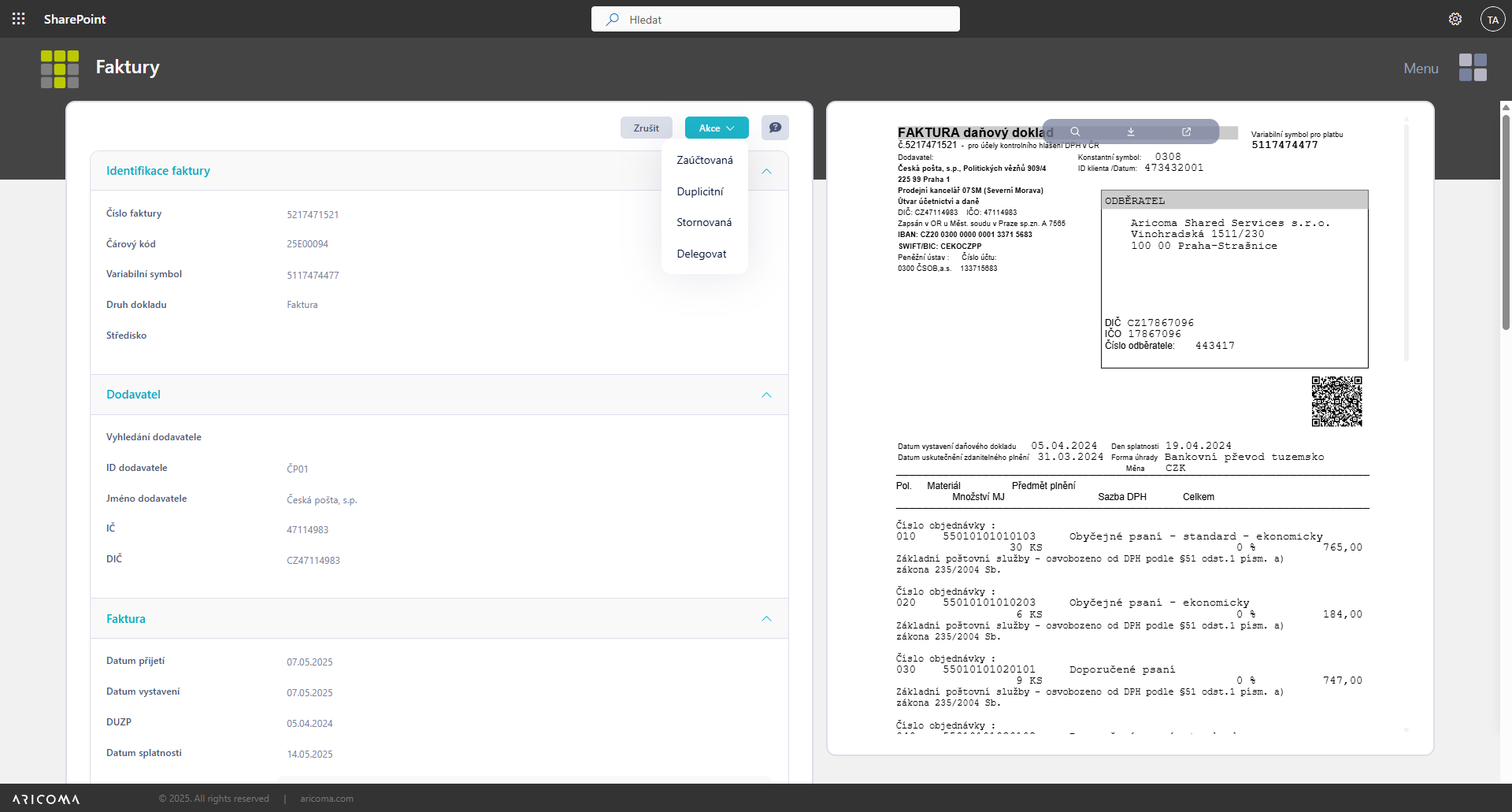Select Zaúčtovaná from the Akce menu

[x=704, y=160]
